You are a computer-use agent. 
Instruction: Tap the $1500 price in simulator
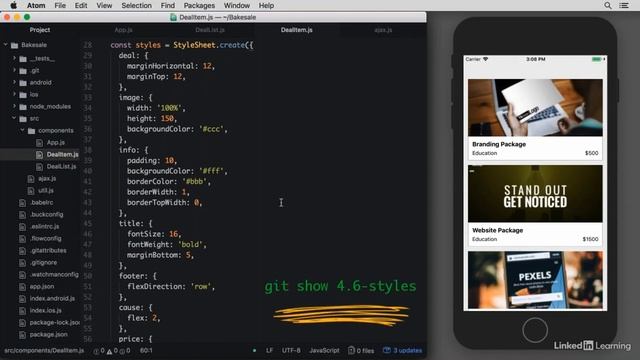click(x=591, y=239)
